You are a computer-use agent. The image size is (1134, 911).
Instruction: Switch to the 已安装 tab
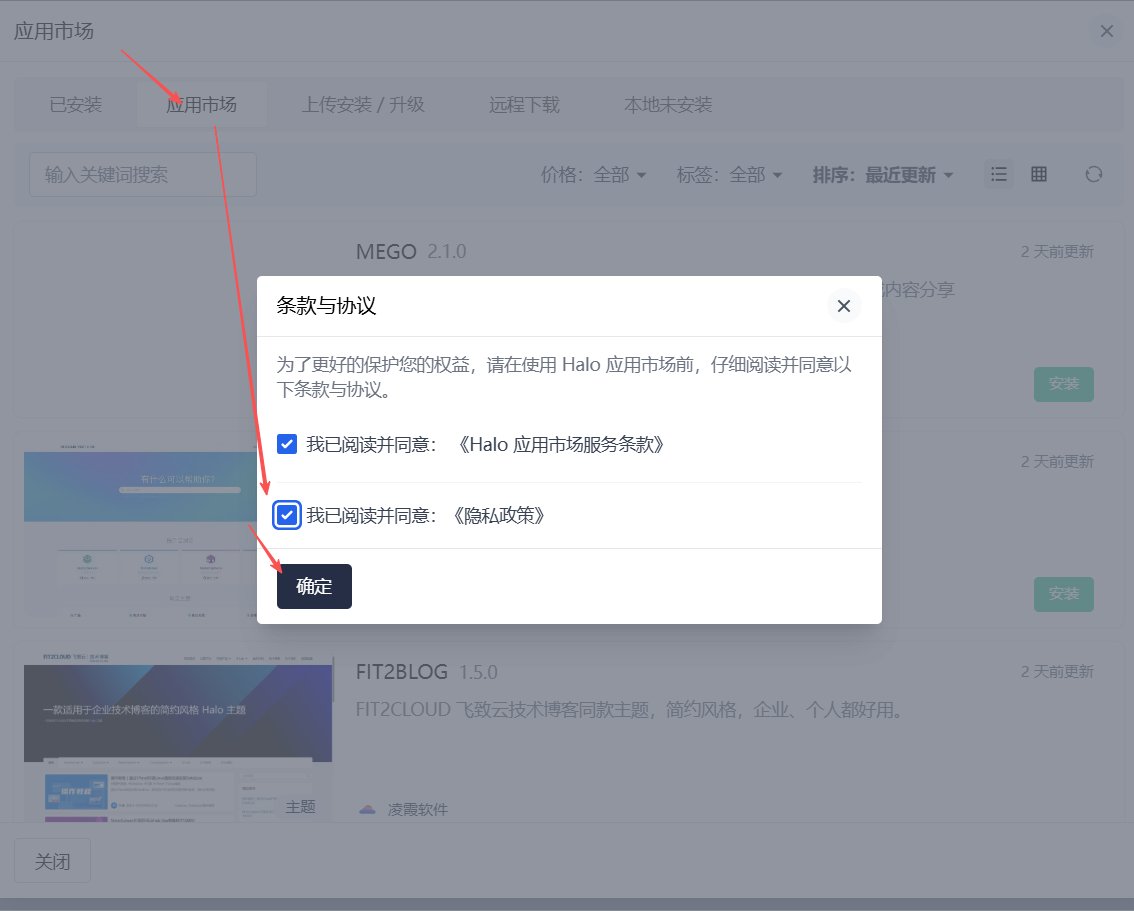76,105
